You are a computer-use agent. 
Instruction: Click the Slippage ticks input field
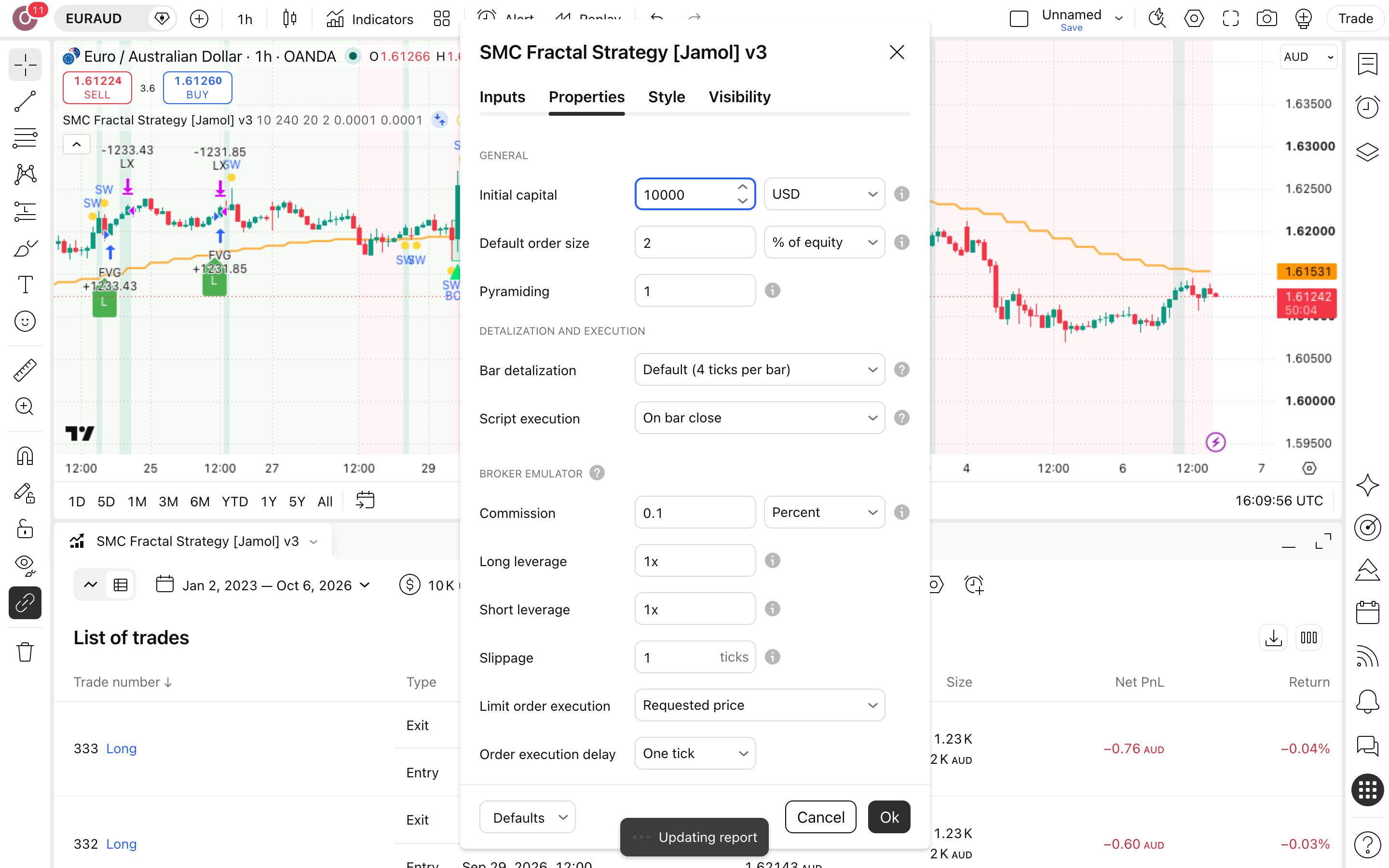[x=695, y=657]
